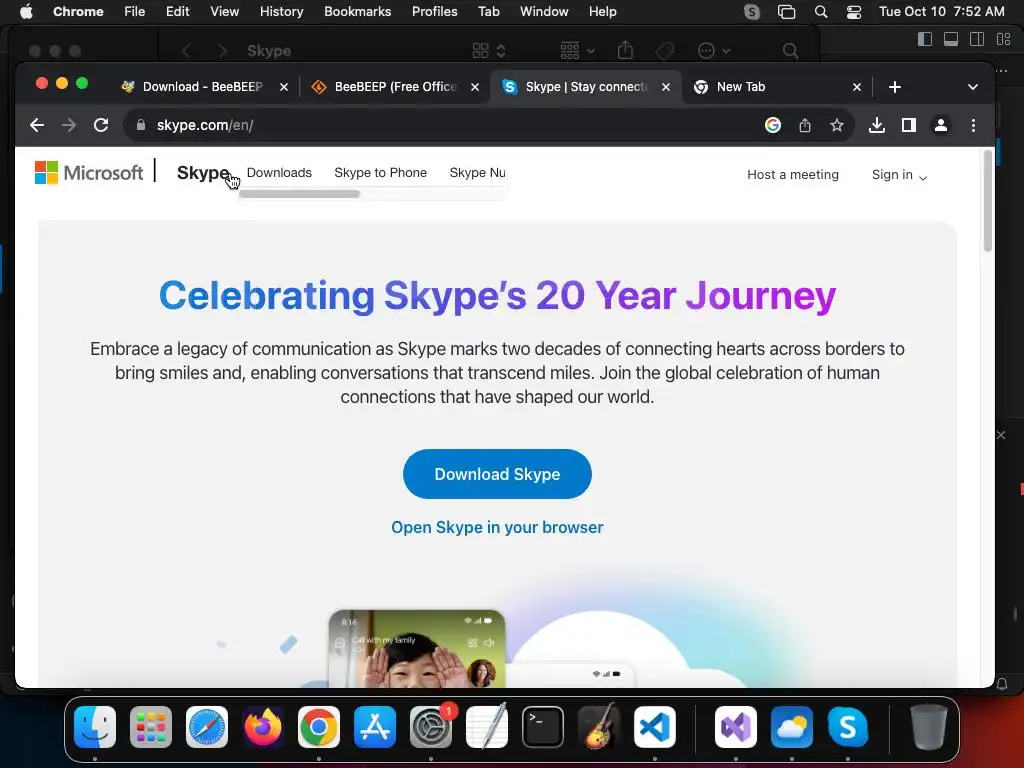Open the History menu

(x=281, y=12)
